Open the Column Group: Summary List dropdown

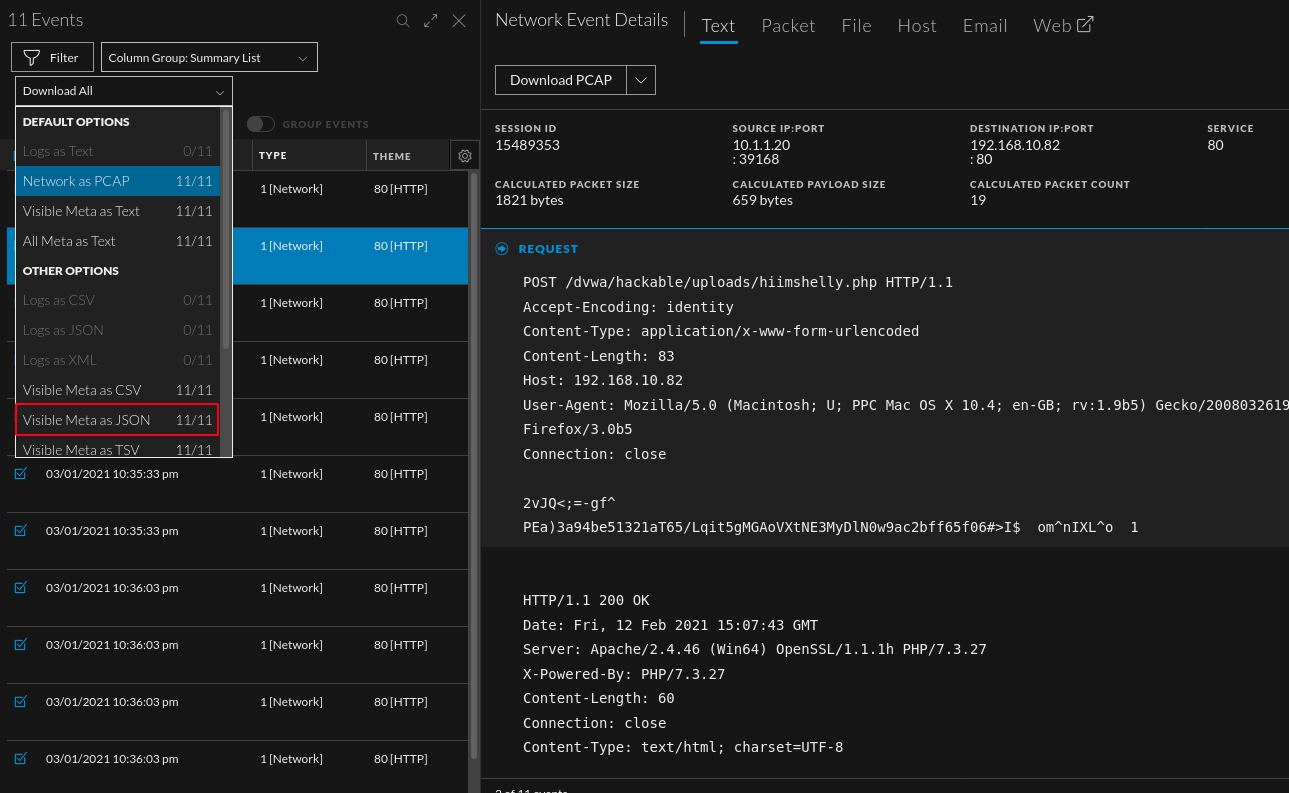(209, 58)
